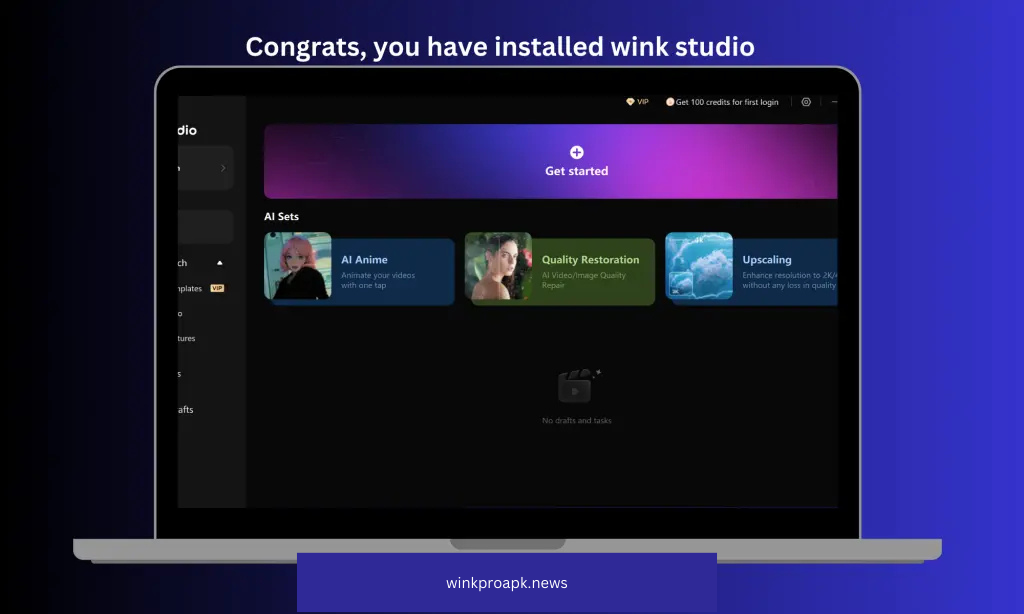Click the Get started plus icon
Screen dimensions: 1024x614
click(577, 152)
